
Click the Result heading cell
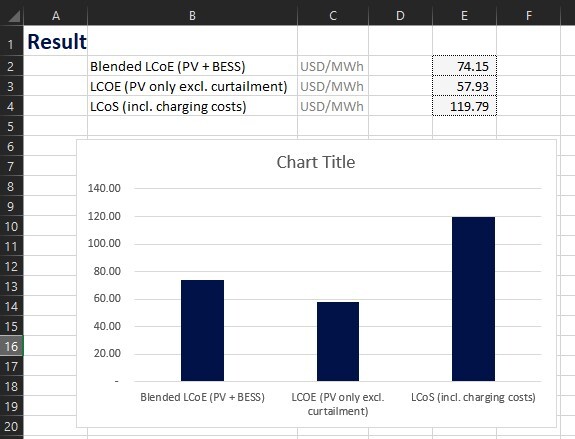coord(56,41)
